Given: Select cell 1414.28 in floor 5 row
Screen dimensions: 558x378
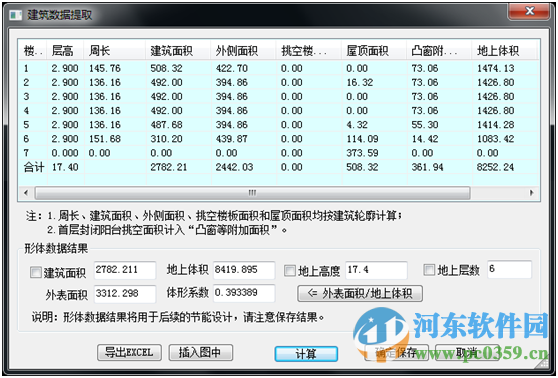Looking at the screenshot, I should coord(495,125).
